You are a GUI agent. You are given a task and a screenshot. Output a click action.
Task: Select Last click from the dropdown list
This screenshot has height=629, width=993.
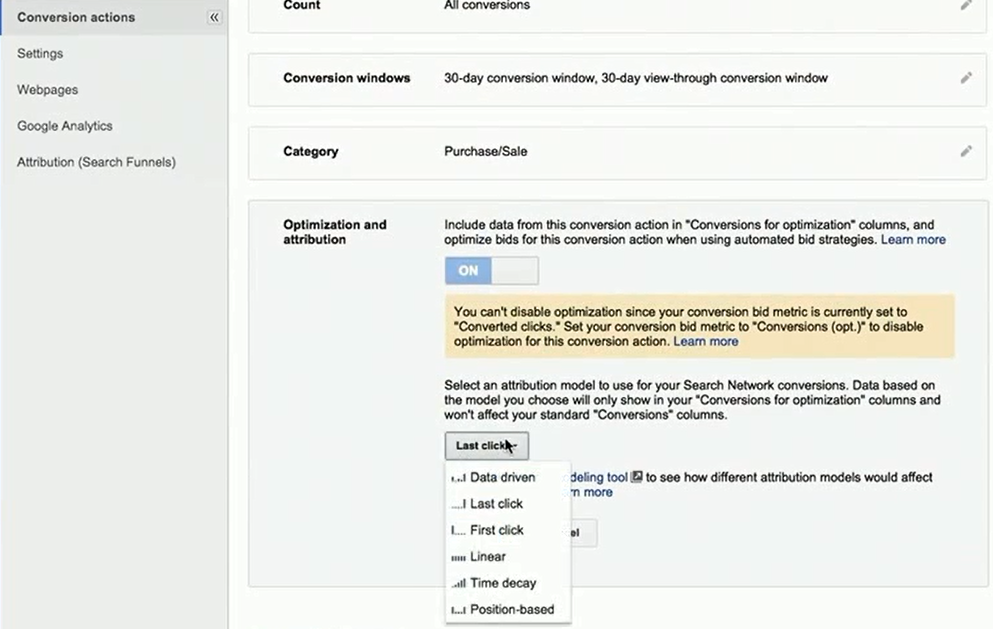click(496, 504)
